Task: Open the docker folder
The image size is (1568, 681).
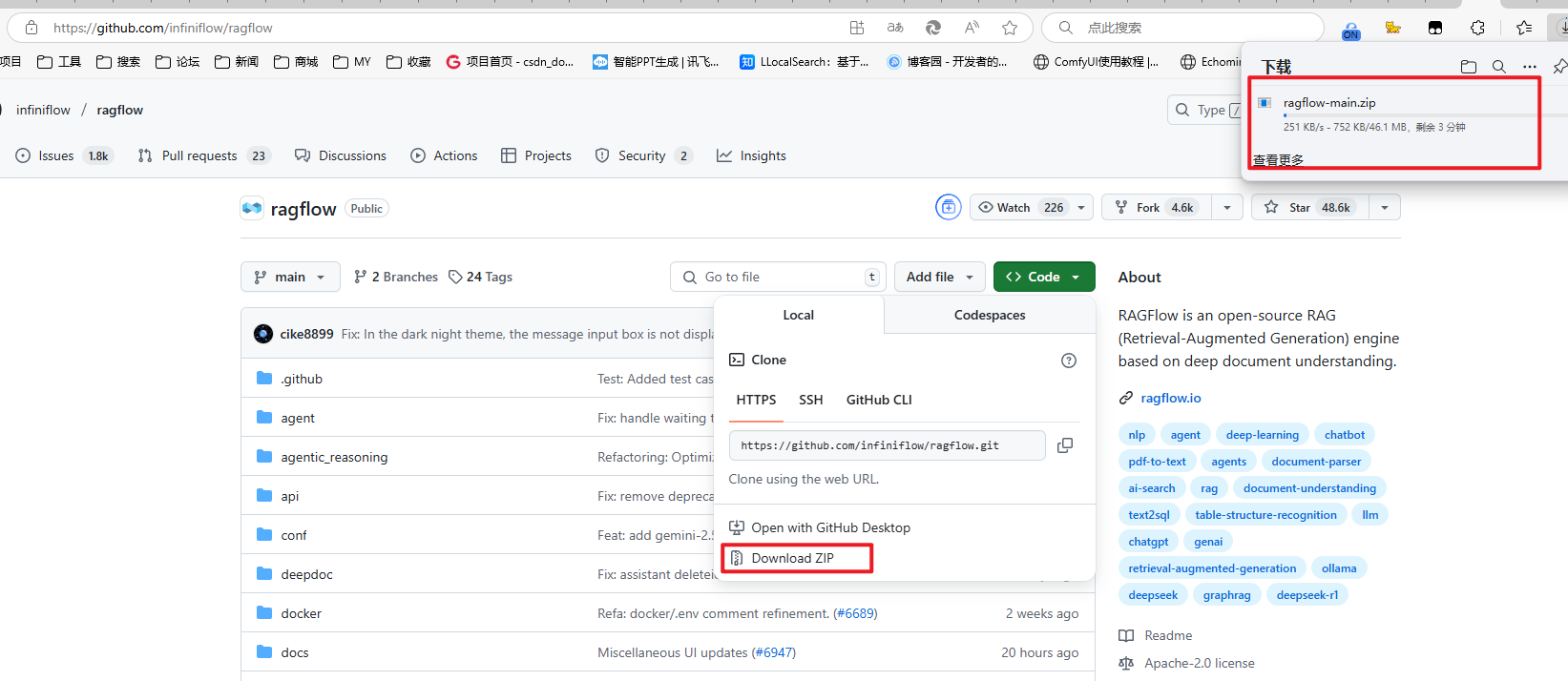Action: coord(302,613)
